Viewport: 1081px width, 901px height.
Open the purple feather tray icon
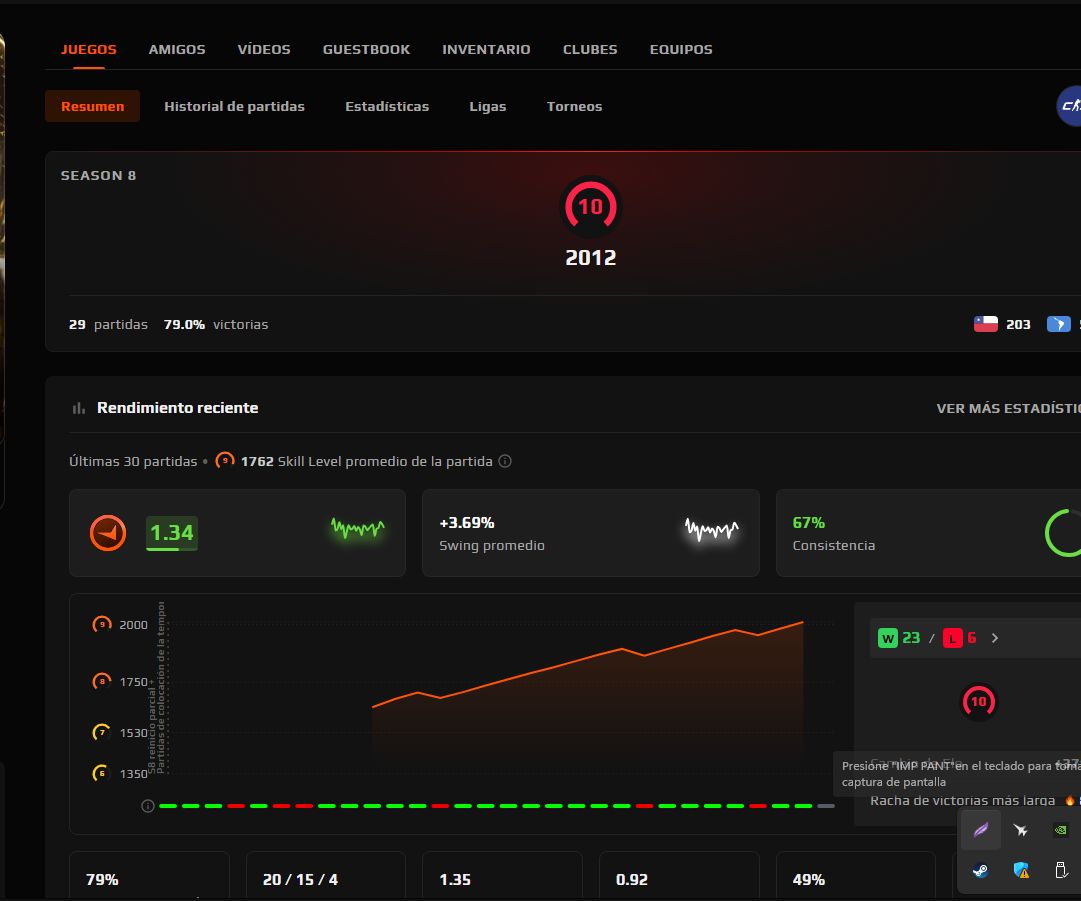(x=980, y=830)
